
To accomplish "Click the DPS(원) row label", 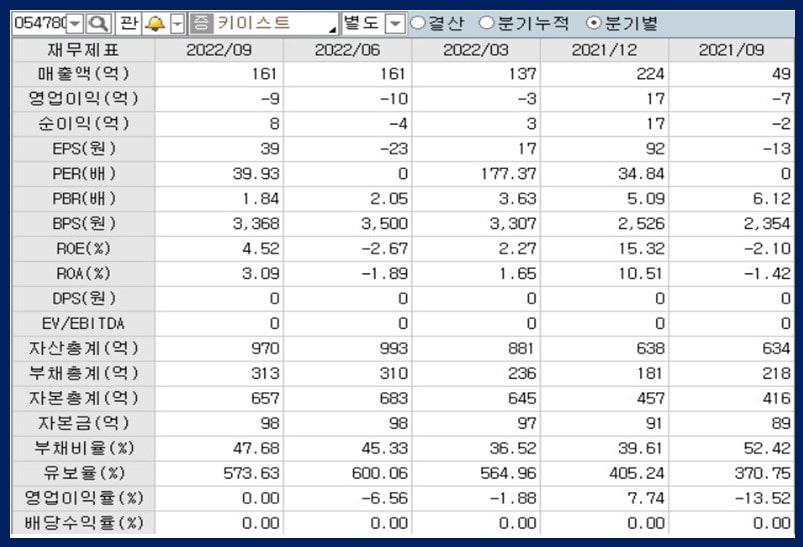I will [x=83, y=299].
